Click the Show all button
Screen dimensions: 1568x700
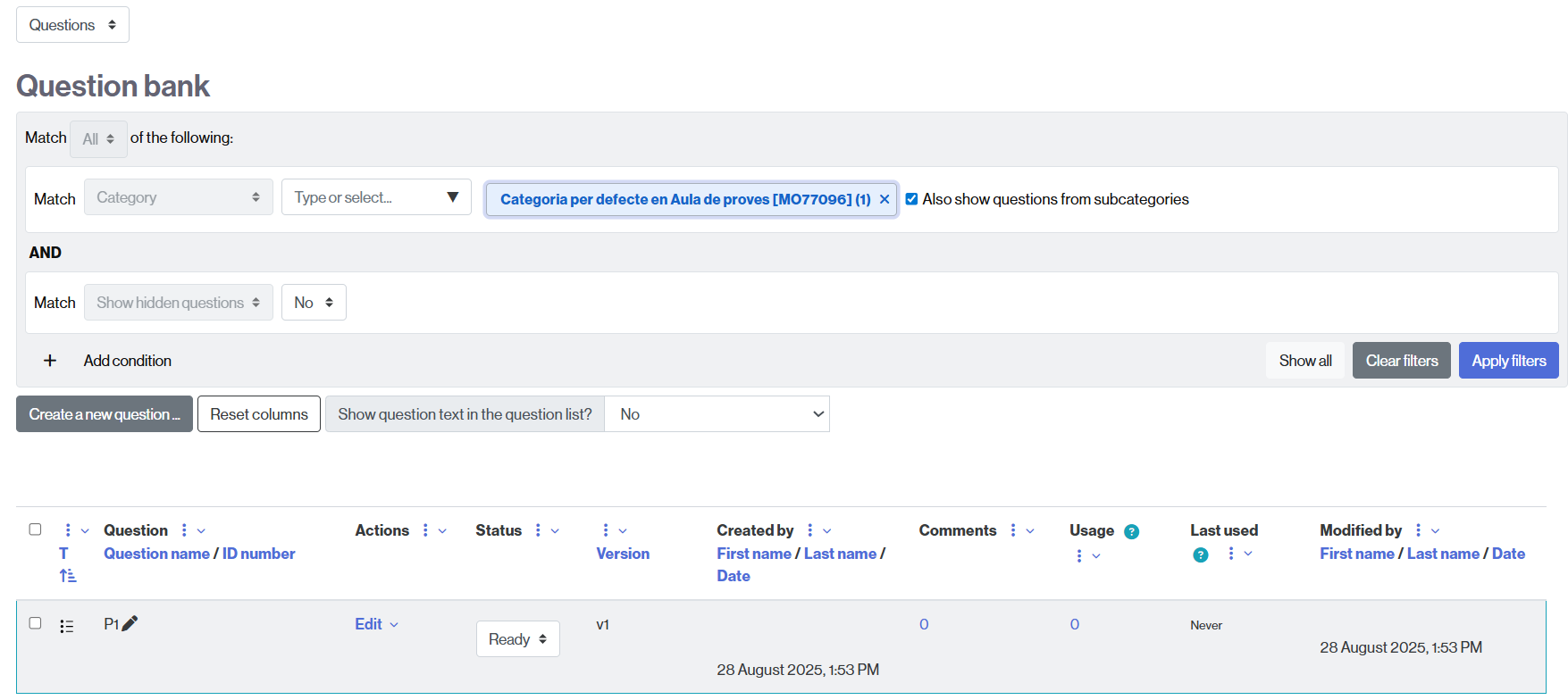coord(1305,361)
